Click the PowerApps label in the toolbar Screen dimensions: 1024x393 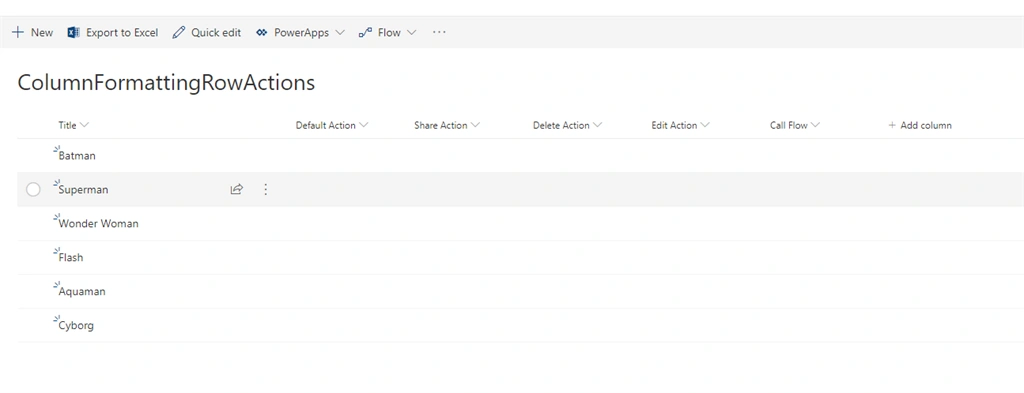[x=302, y=33]
